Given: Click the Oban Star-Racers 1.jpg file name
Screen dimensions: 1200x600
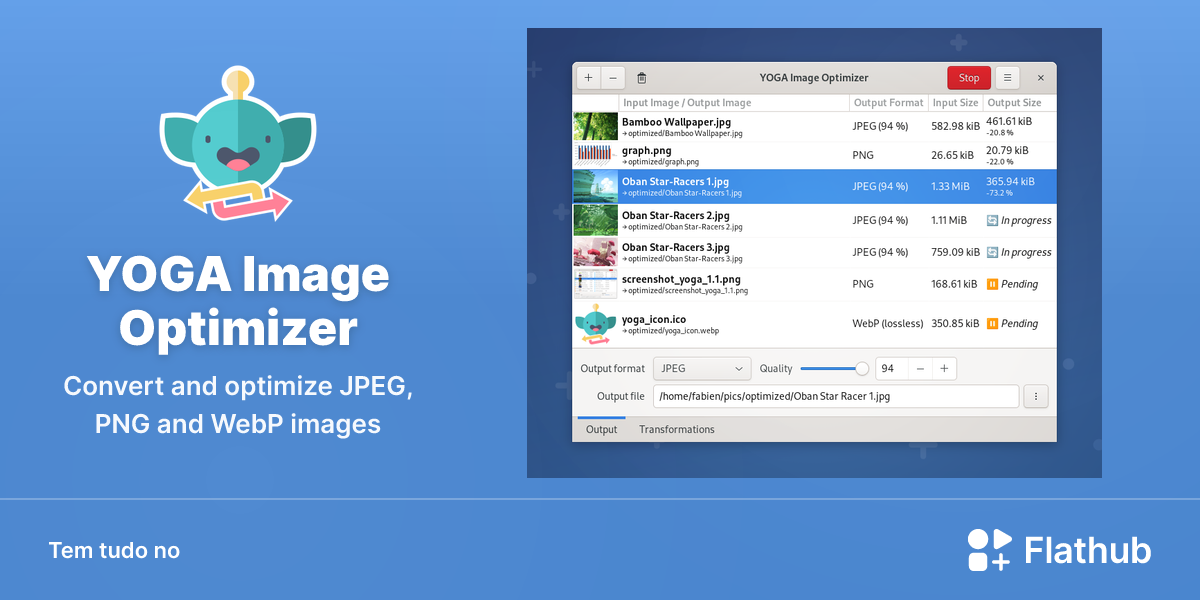Looking at the screenshot, I should (675, 182).
